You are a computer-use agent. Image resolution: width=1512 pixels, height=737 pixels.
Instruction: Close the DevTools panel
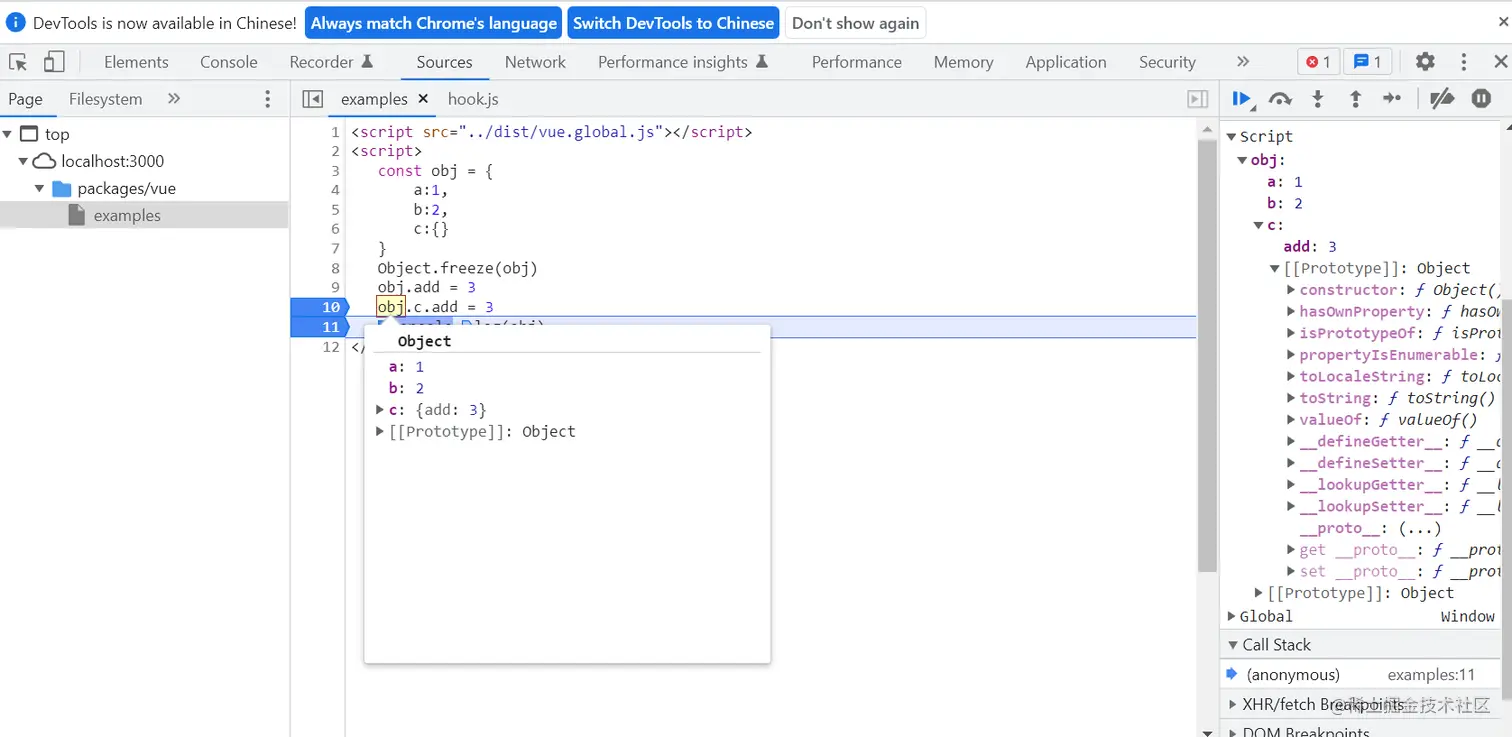1500,62
